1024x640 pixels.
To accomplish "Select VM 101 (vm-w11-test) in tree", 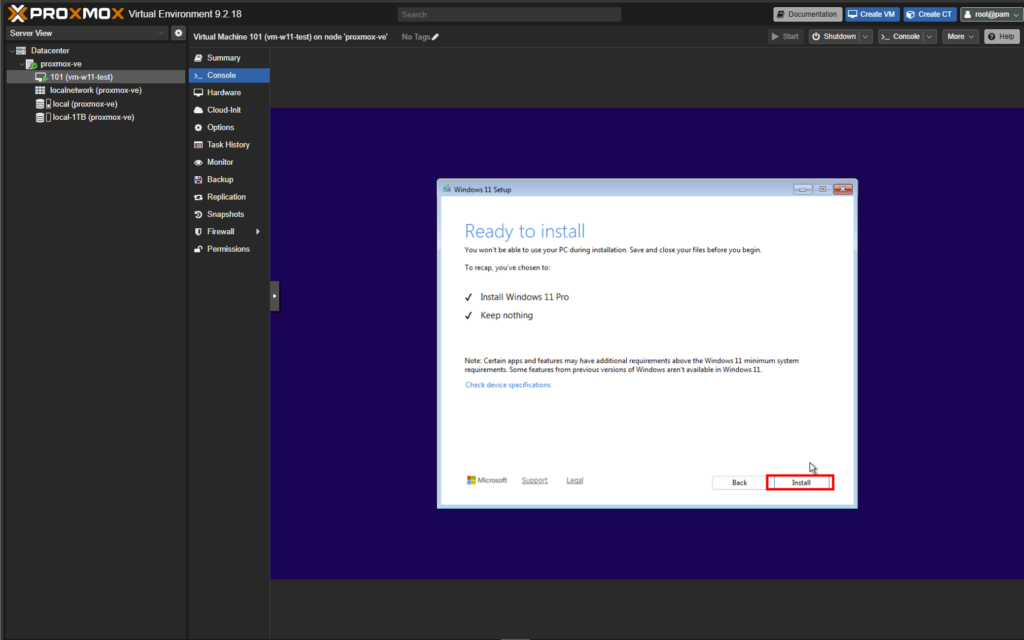I will point(96,77).
